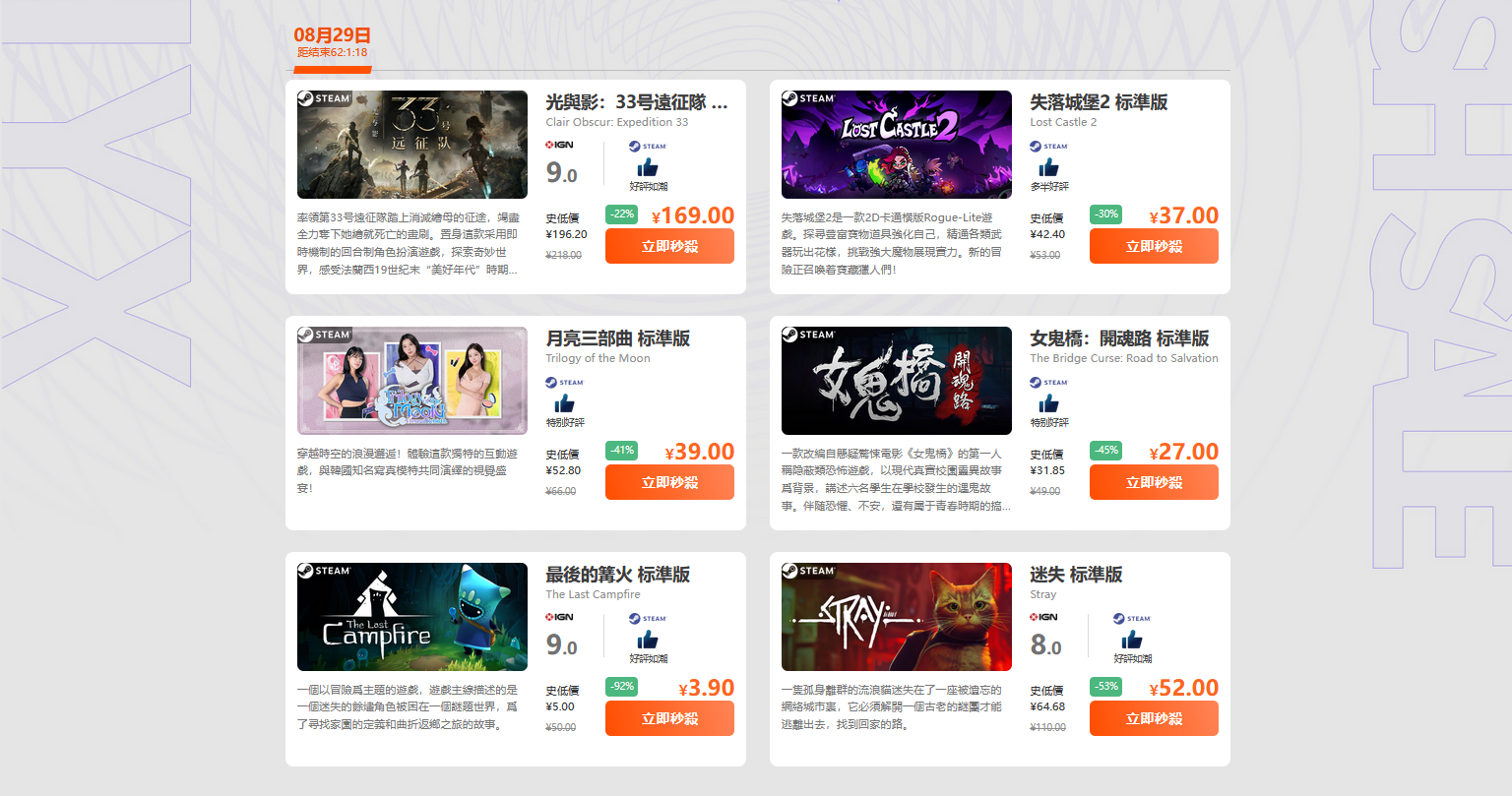Open the Clair Obscur Expedition 33 cover image
This screenshot has height=796, width=1512.
[x=412, y=145]
